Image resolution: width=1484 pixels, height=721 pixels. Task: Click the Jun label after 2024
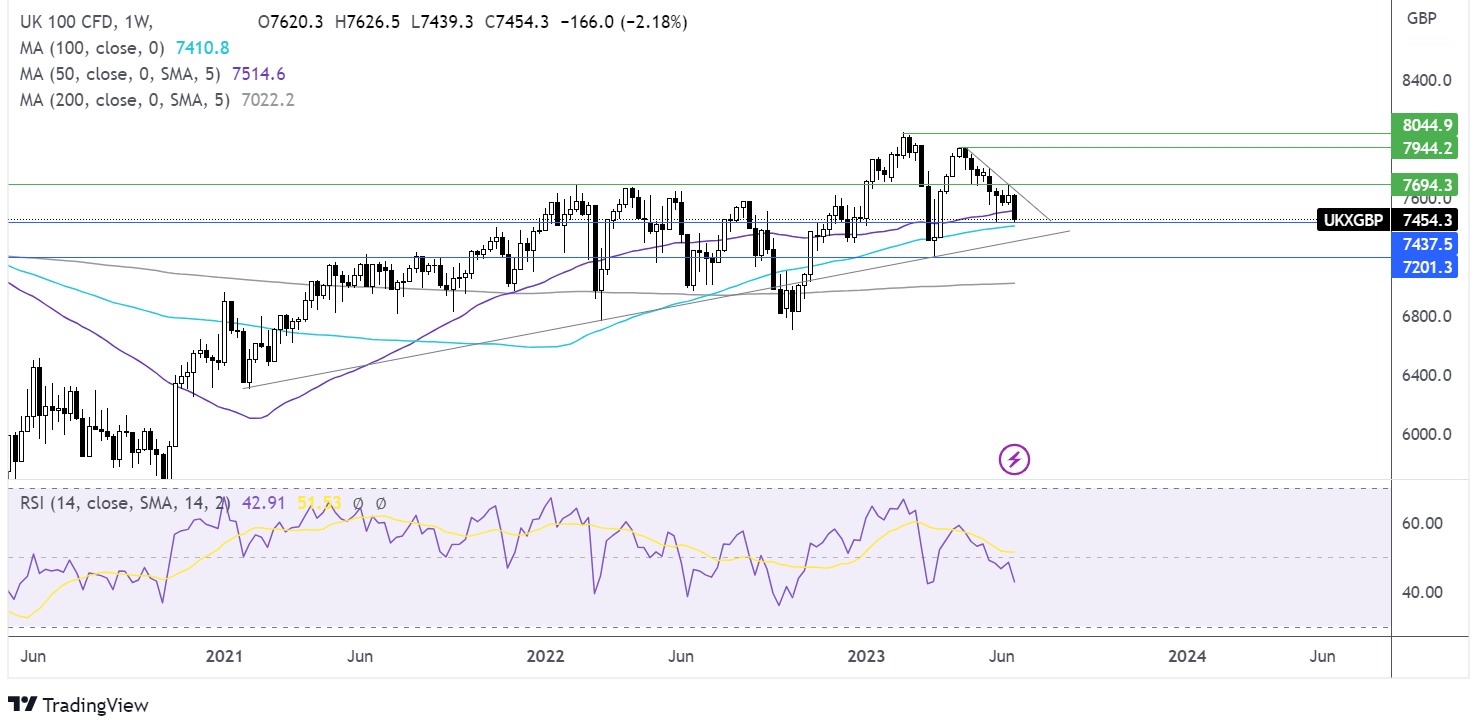tap(1322, 656)
